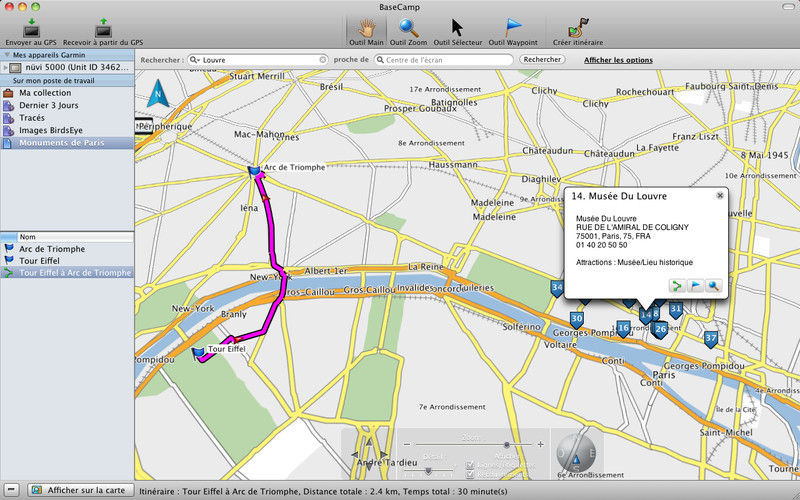Click into the Louvre search field

pos(260,60)
